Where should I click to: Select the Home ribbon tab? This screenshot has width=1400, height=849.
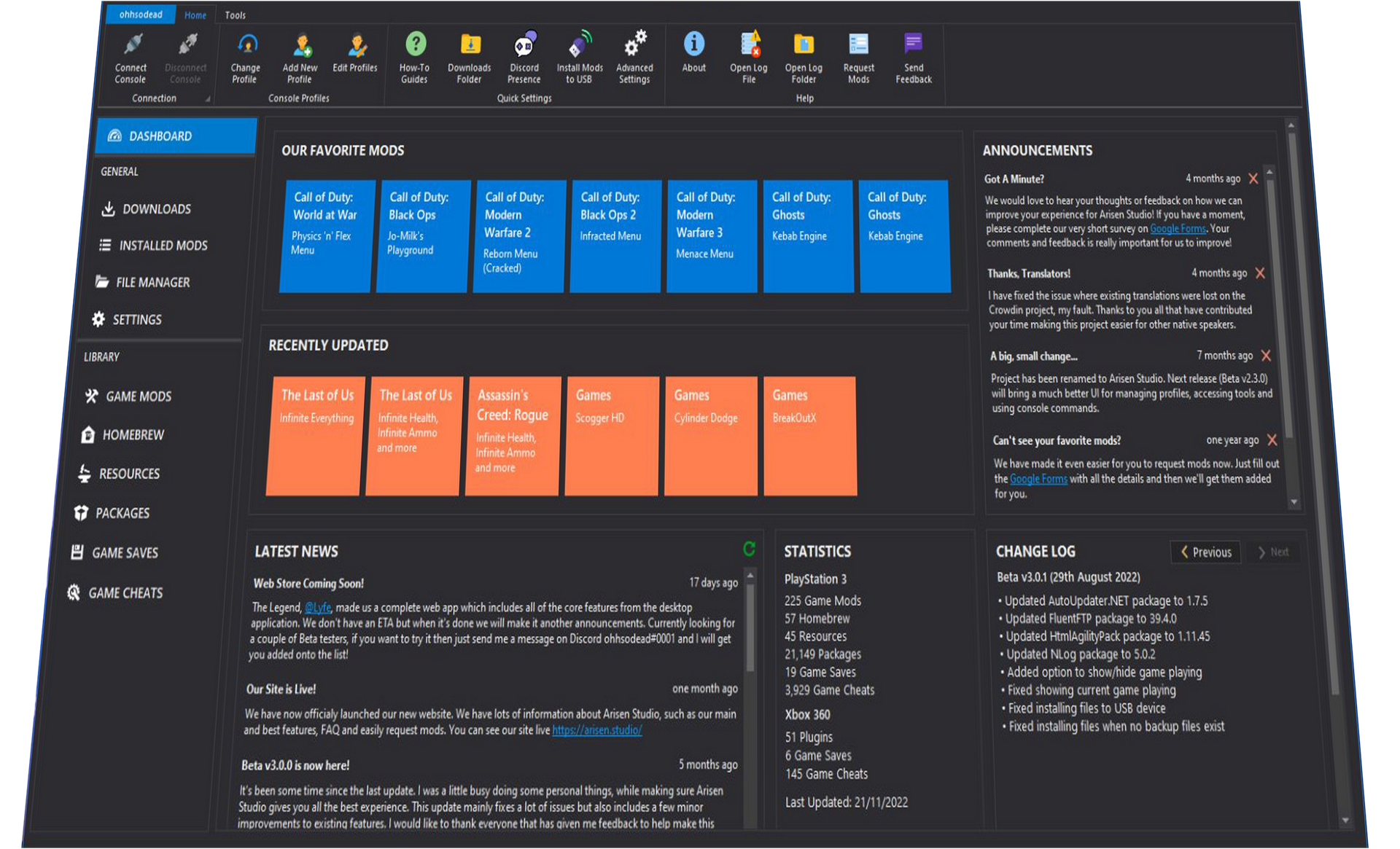pyautogui.click(x=195, y=15)
